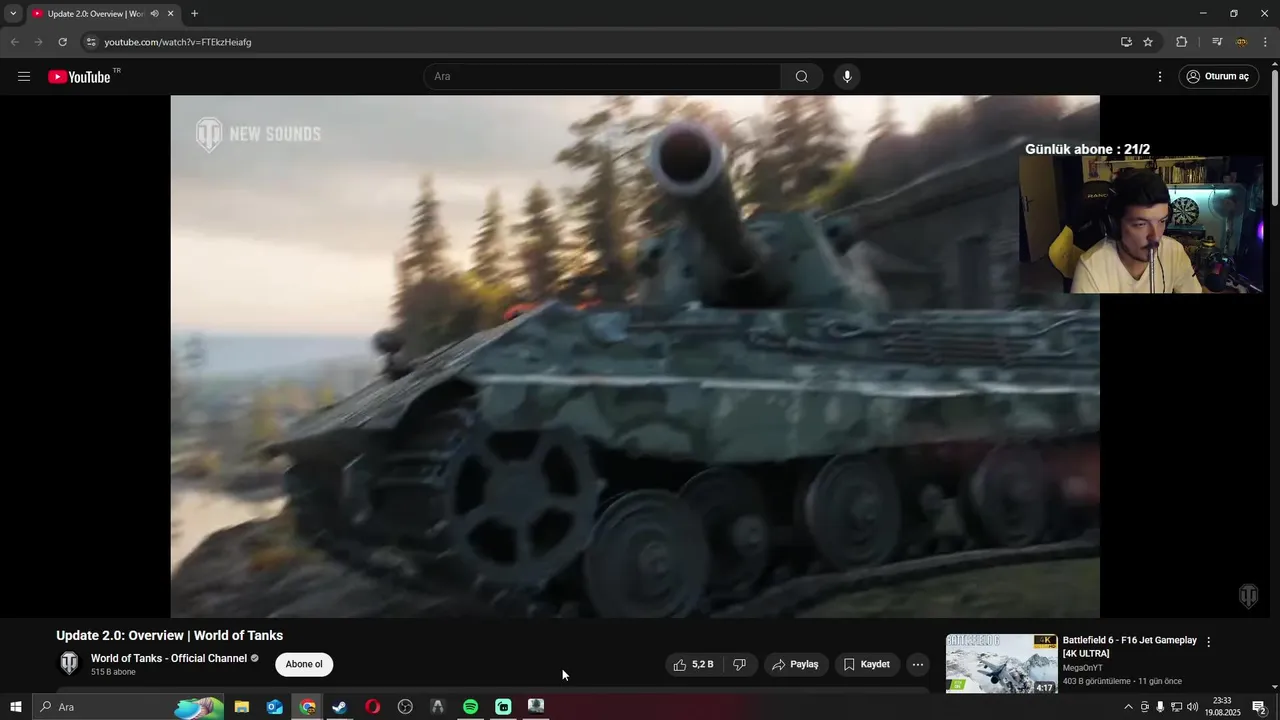This screenshot has height=720, width=1280.
Task: Subscribe with the 'Abone ol' button
Action: tap(304, 664)
